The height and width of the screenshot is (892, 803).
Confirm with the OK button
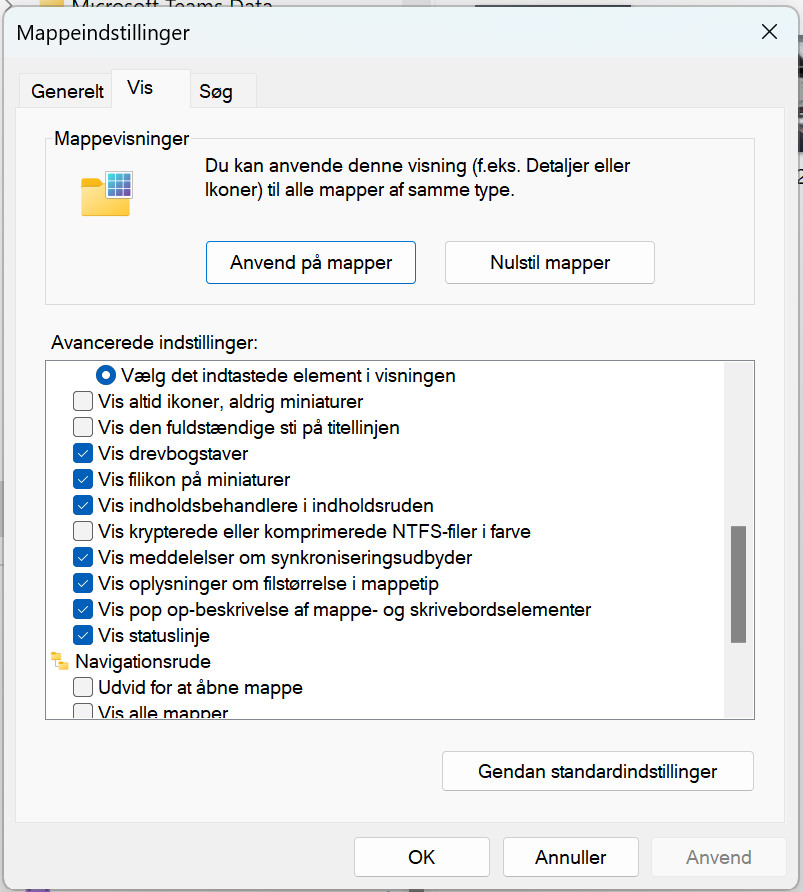tap(421, 857)
